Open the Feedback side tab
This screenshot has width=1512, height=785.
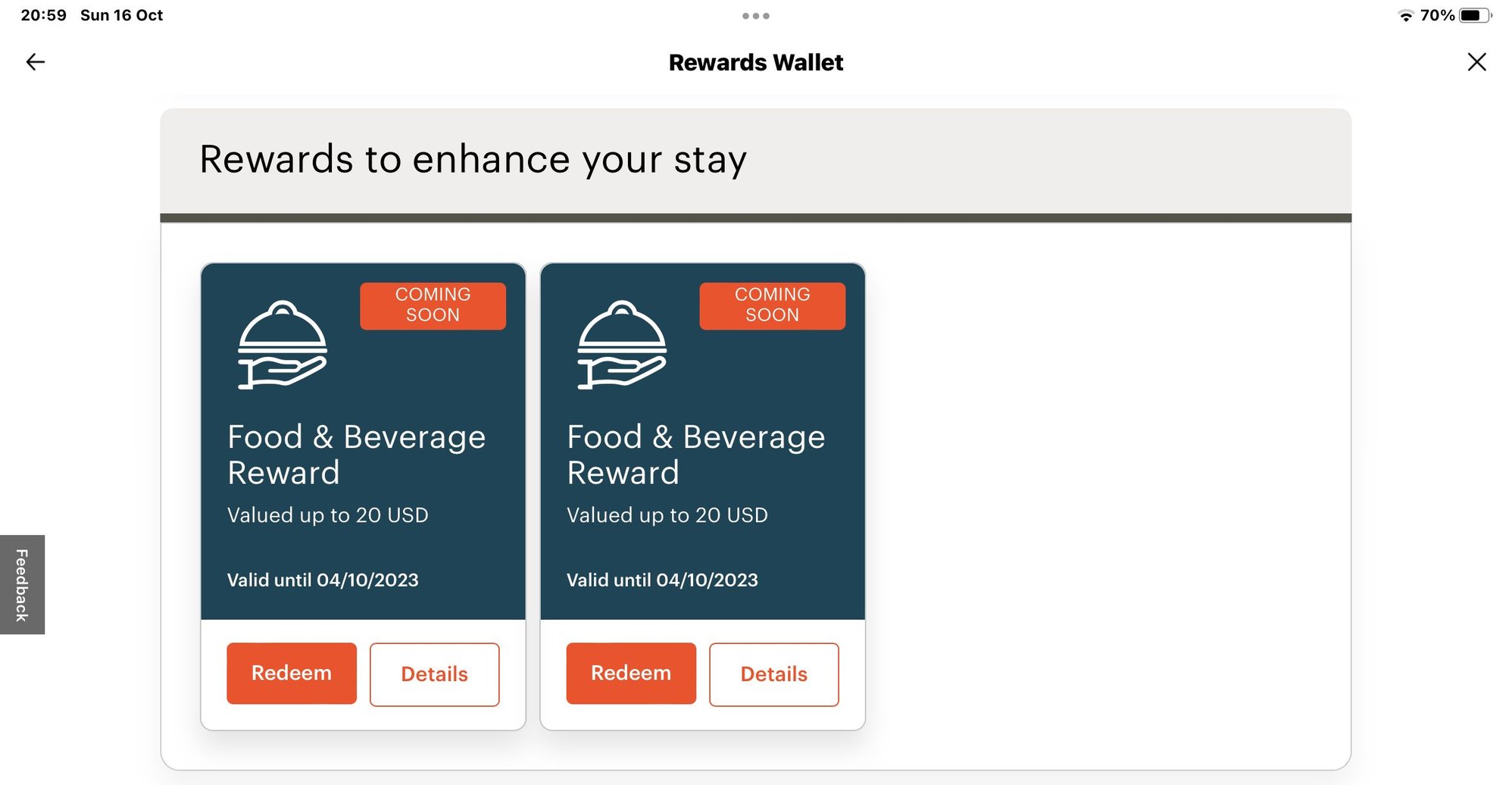pos(22,585)
